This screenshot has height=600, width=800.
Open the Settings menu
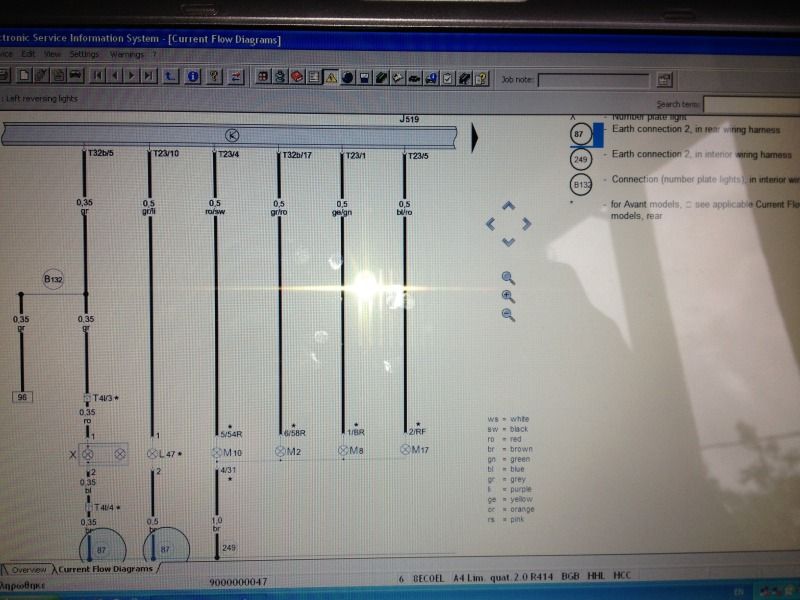[x=84, y=54]
